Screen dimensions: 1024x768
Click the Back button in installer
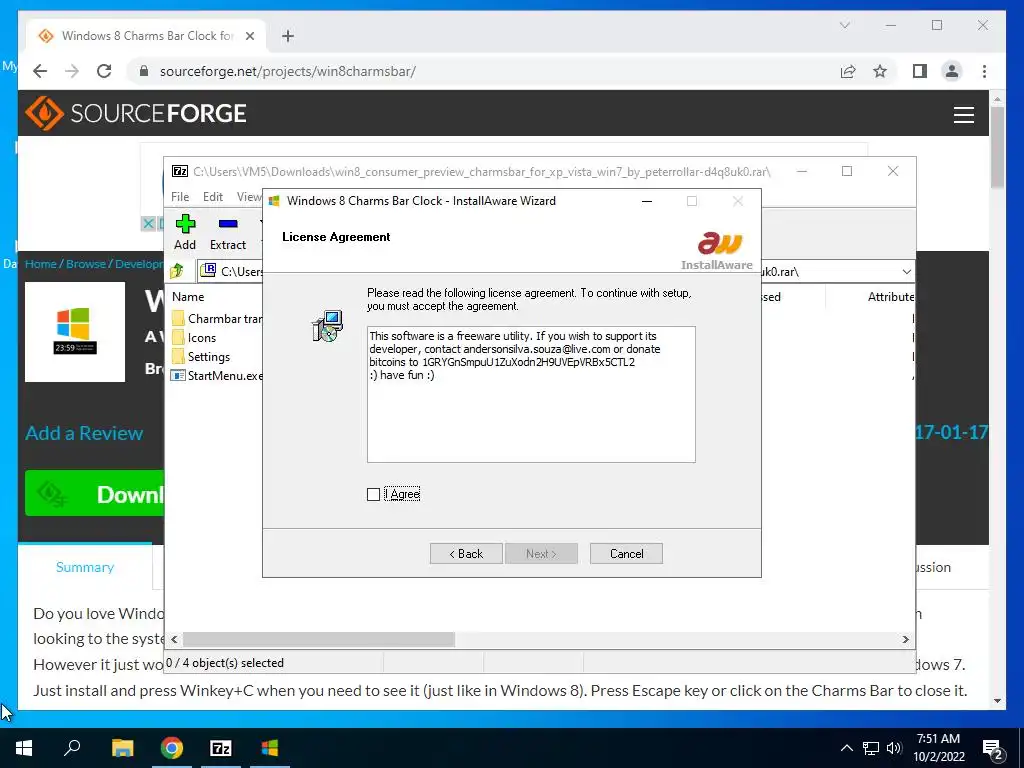[x=466, y=554]
